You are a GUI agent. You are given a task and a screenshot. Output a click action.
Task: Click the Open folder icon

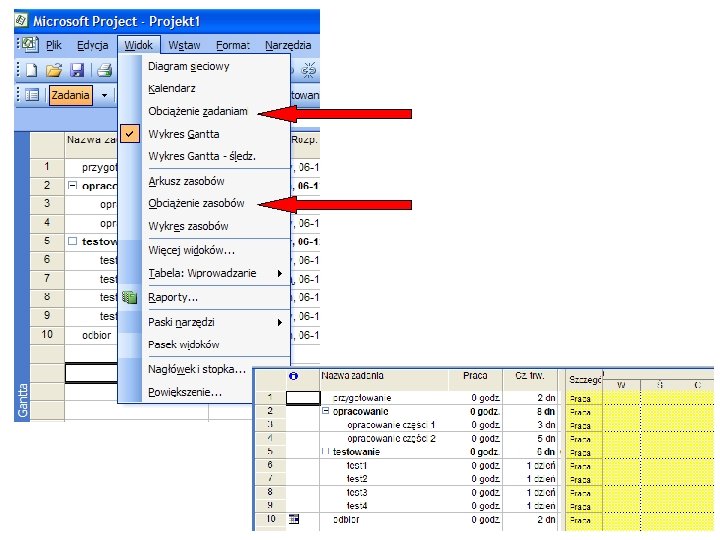click(x=54, y=70)
